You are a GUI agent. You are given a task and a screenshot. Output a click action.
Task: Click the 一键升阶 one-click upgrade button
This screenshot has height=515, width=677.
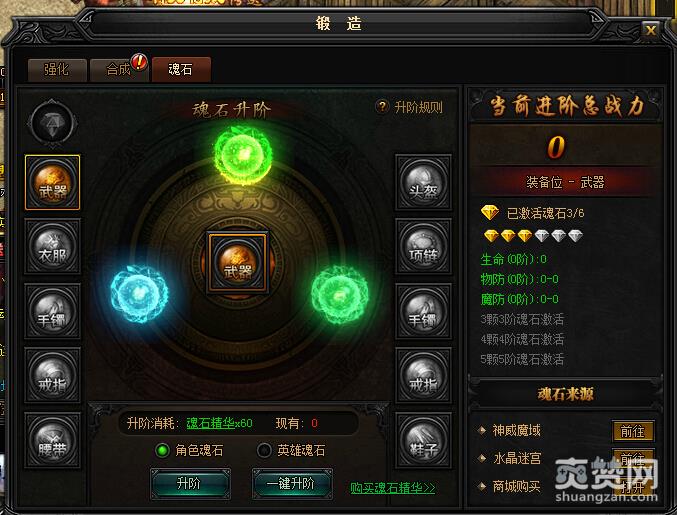(292, 483)
